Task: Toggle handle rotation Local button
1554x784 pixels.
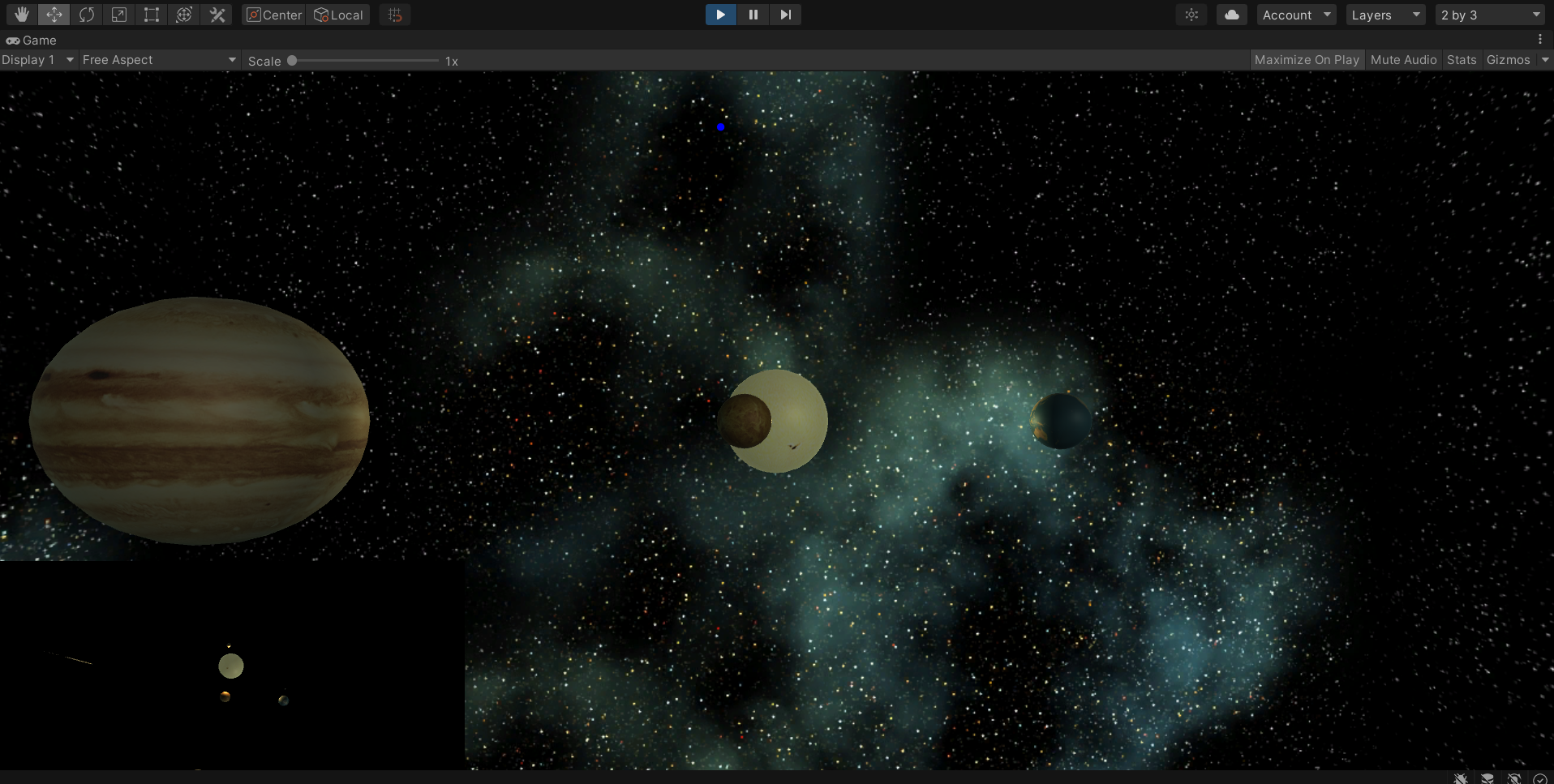Action: 338,15
